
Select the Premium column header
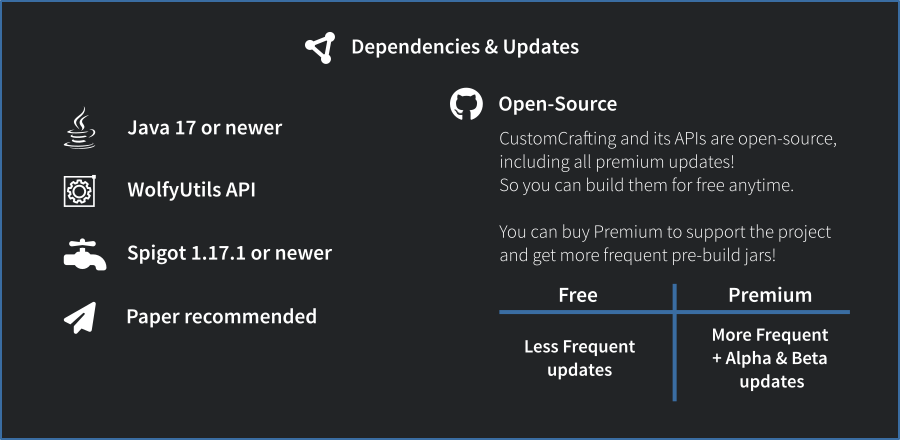769,294
